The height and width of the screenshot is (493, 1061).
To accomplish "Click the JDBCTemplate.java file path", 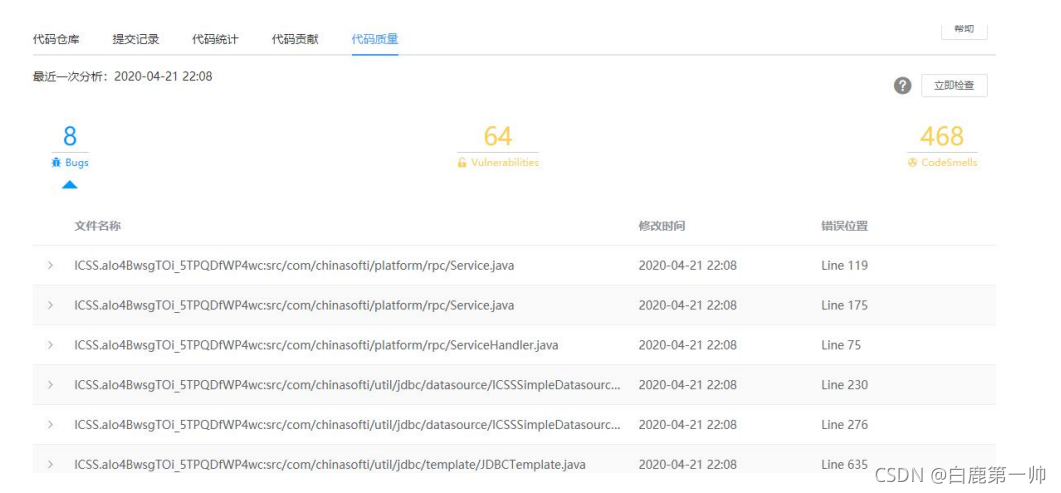I will coord(330,465).
